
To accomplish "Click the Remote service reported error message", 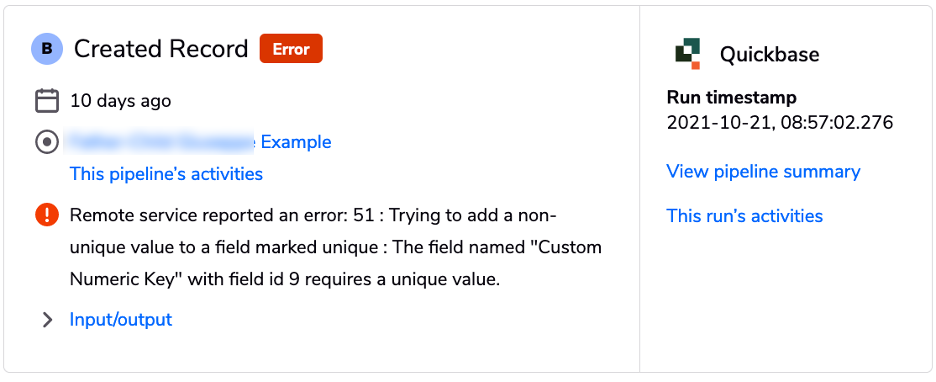I will [x=335, y=247].
